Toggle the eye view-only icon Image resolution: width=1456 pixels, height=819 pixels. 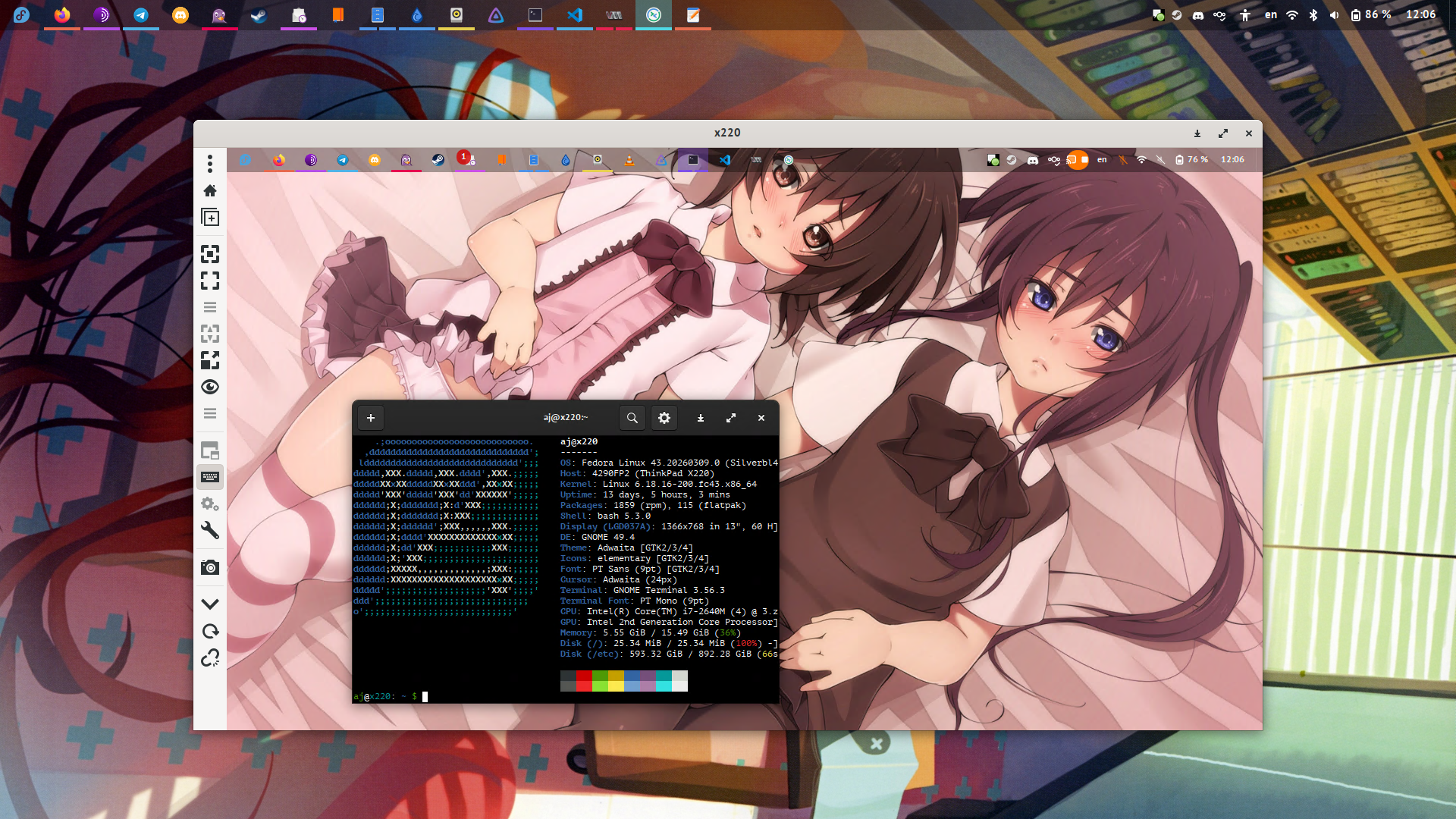tap(210, 387)
